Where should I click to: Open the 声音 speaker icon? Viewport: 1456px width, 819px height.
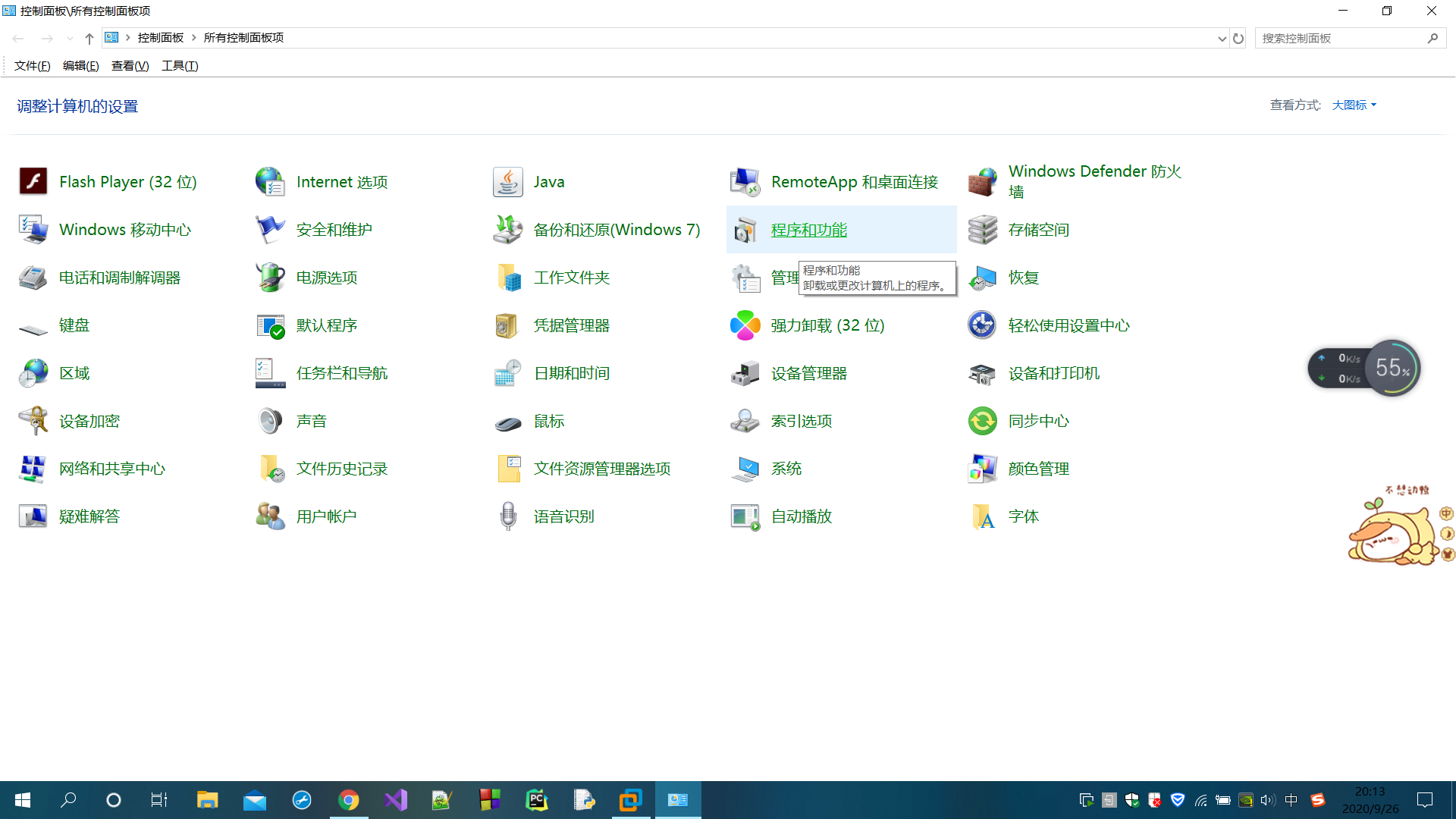(x=270, y=421)
